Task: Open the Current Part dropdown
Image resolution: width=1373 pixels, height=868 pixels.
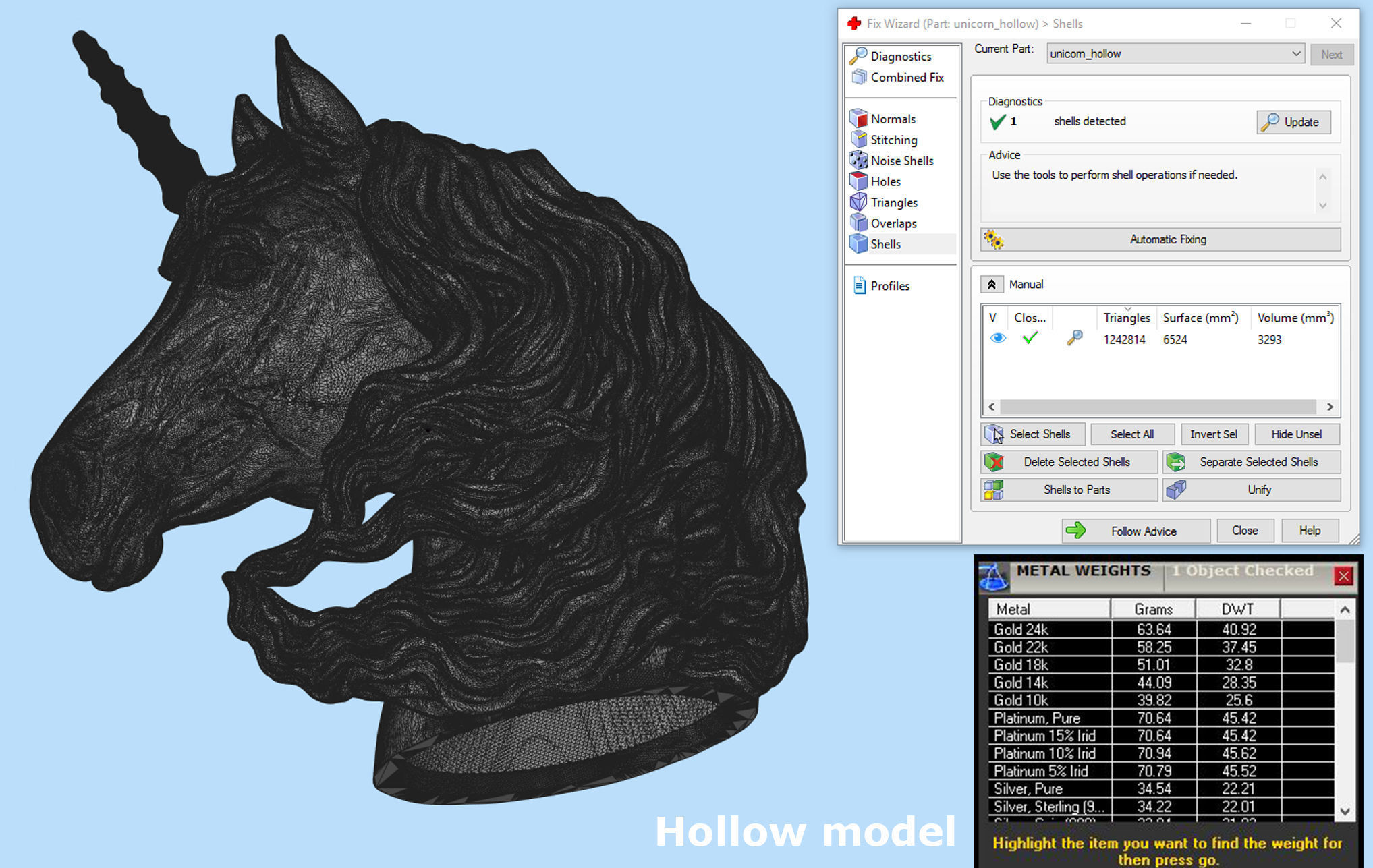Action: [x=1295, y=54]
